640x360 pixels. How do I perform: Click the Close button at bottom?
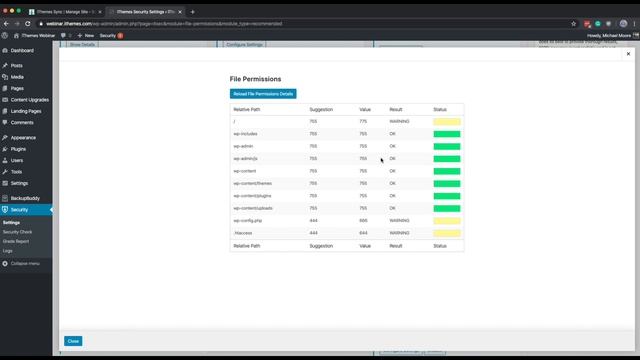click(x=73, y=341)
